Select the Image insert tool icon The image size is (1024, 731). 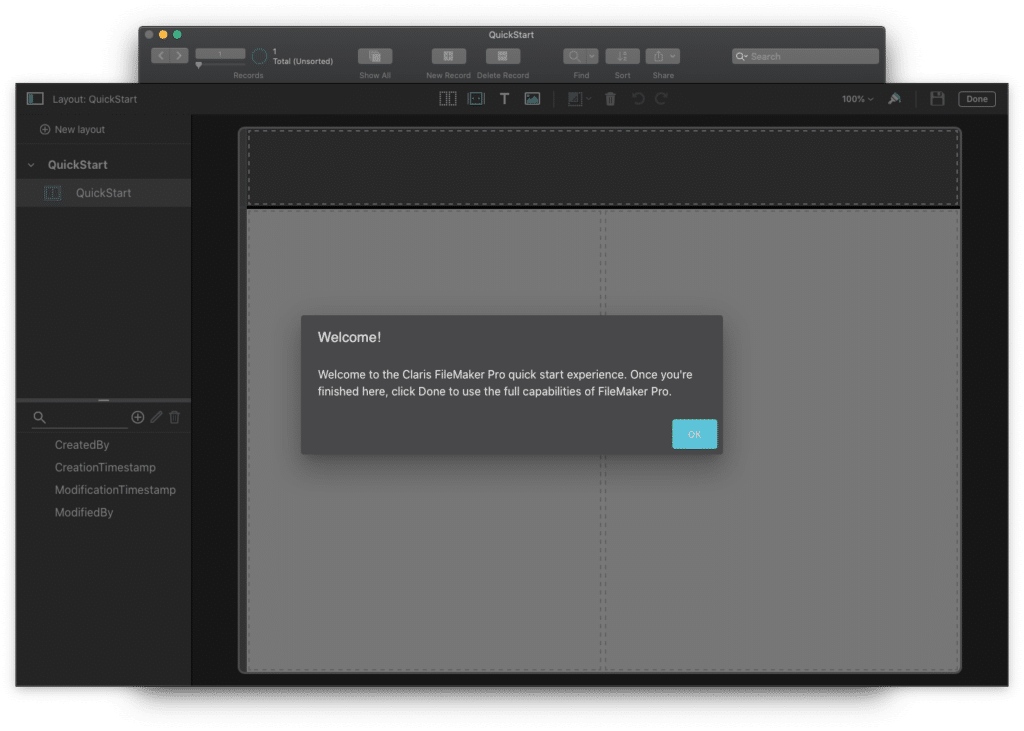point(532,99)
